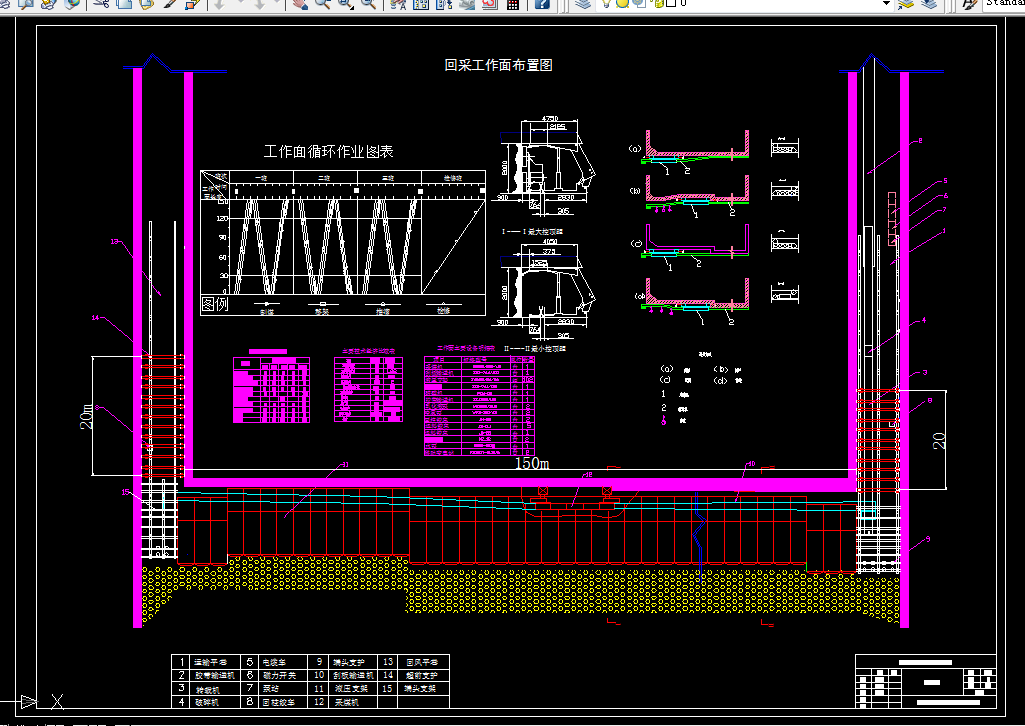Open the Text Style icon
This screenshot has width=1025, height=726.
[969, 3]
